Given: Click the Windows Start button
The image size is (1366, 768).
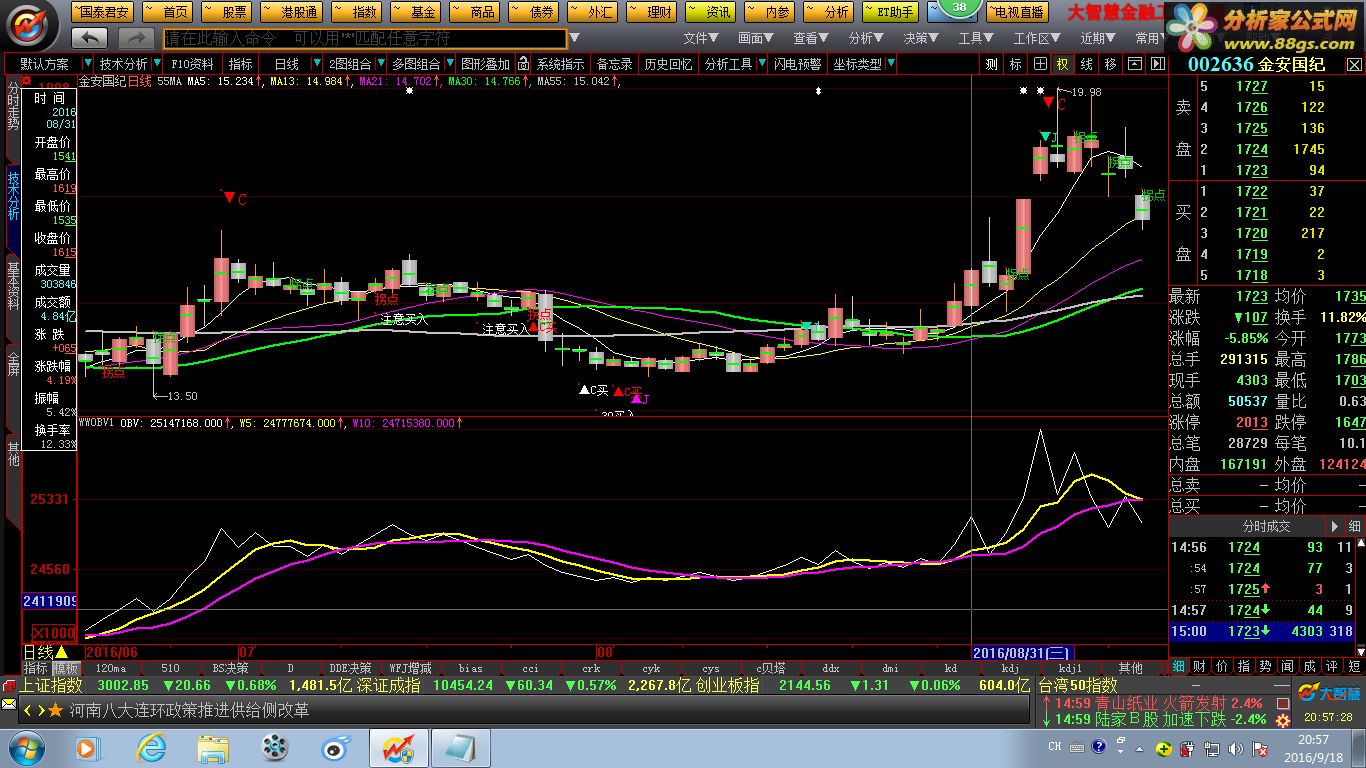Looking at the screenshot, I should (x=25, y=747).
